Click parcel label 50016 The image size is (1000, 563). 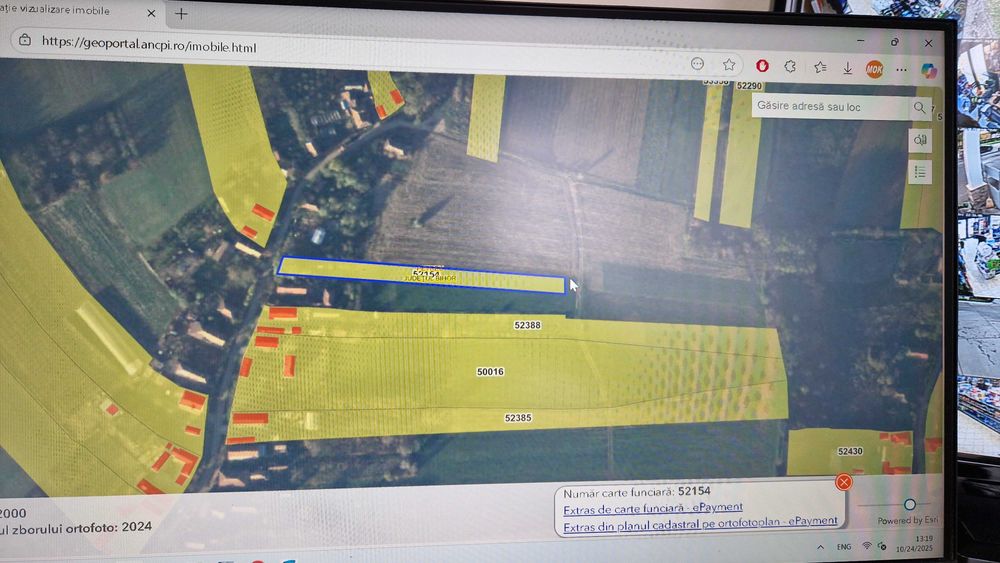(x=490, y=372)
